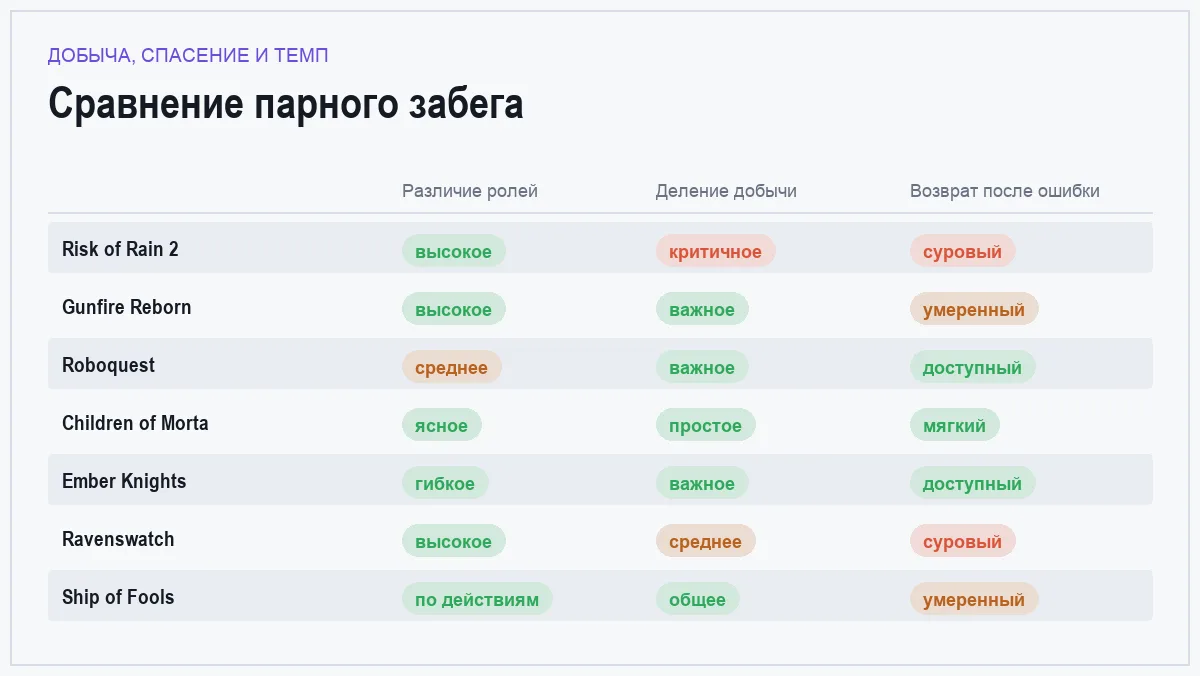The height and width of the screenshot is (676, 1200).
Task: Select the "Возврат после ошибки" column header
Action: tap(1005, 191)
